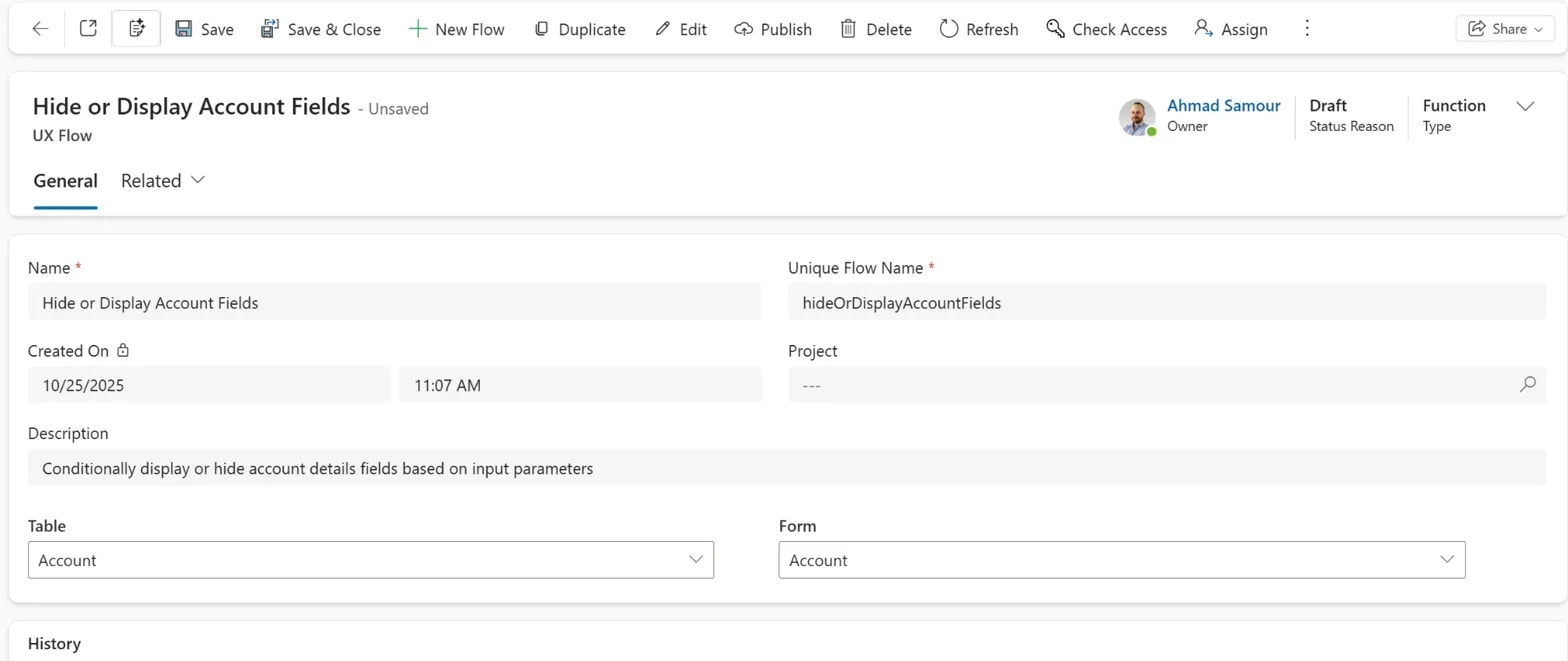1568x661 pixels.
Task: Click the Project lookup field
Action: (1167, 384)
